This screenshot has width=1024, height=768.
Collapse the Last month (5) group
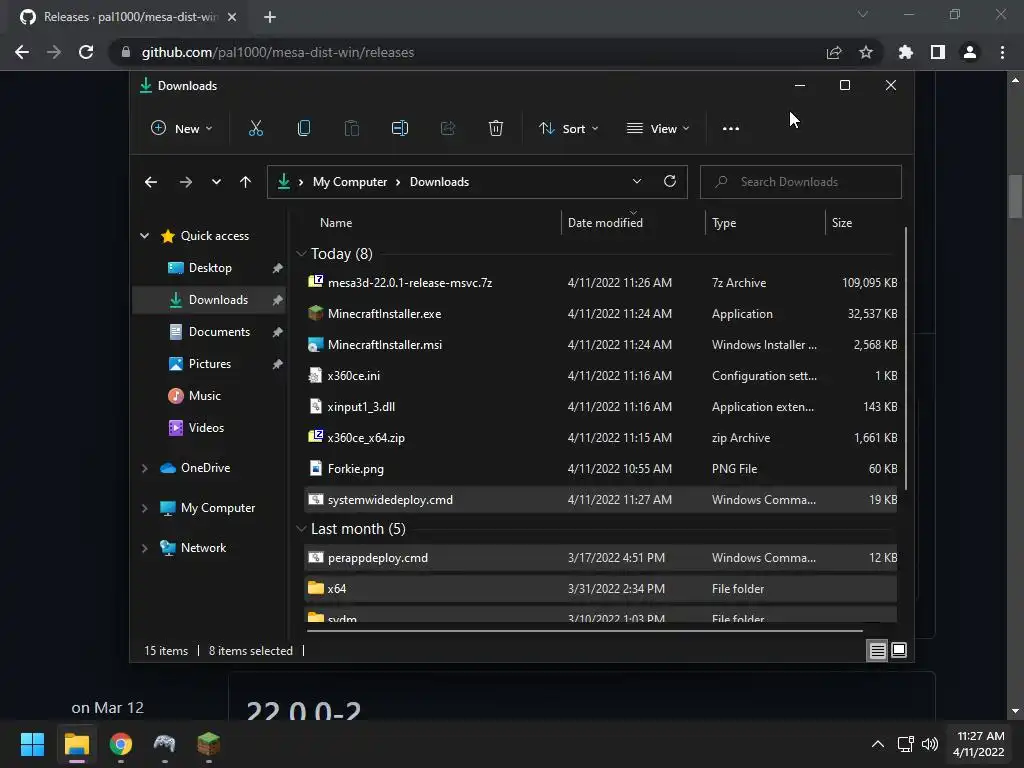point(301,529)
